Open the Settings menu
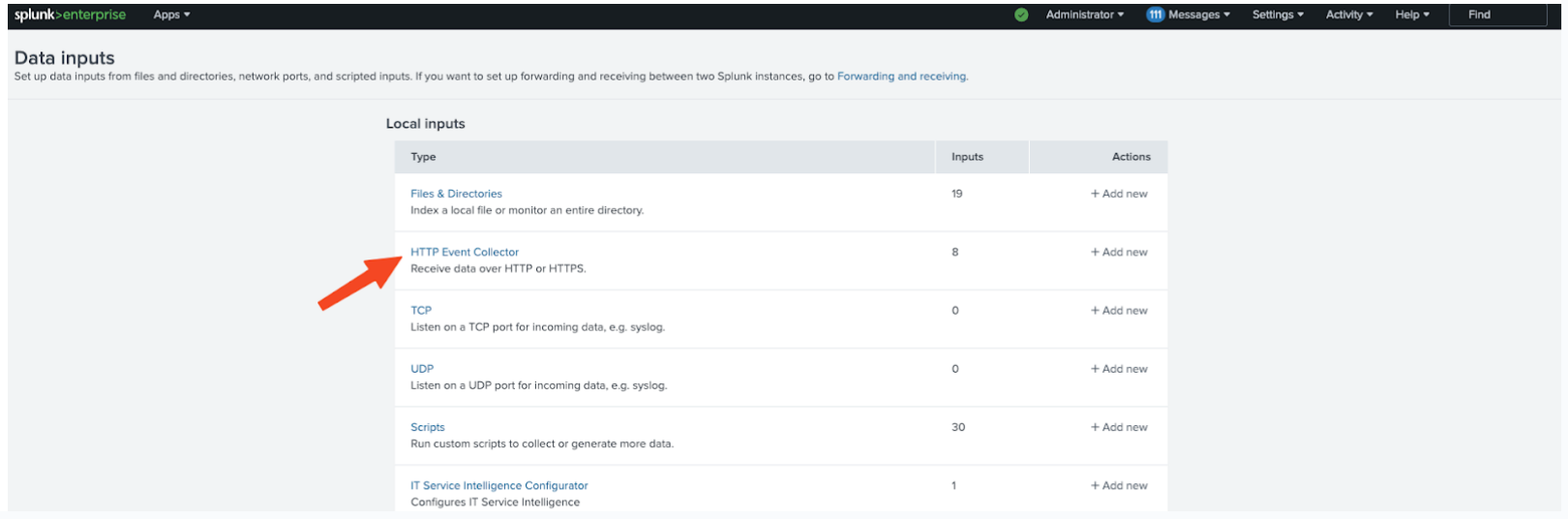The height and width of the screenshot is (519, 1568). click(x=1278, y=15)
